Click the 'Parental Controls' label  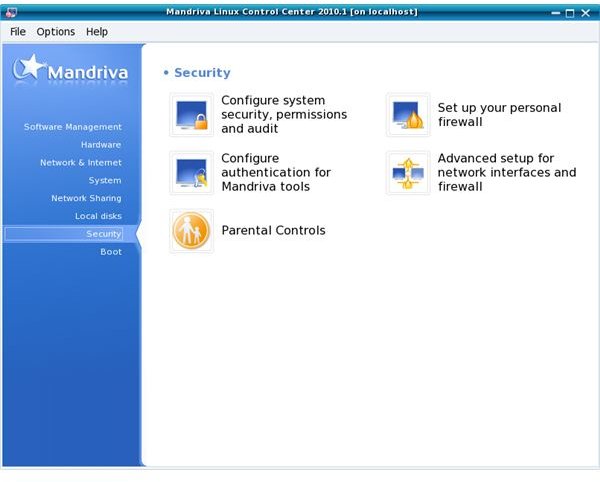pos(273,230)
